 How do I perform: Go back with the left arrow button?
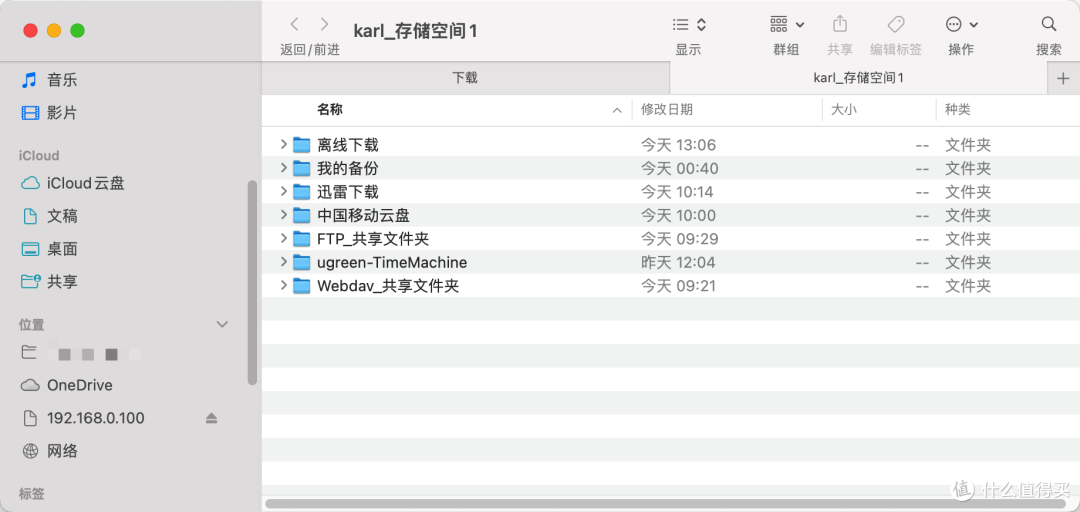coord(295,25)
